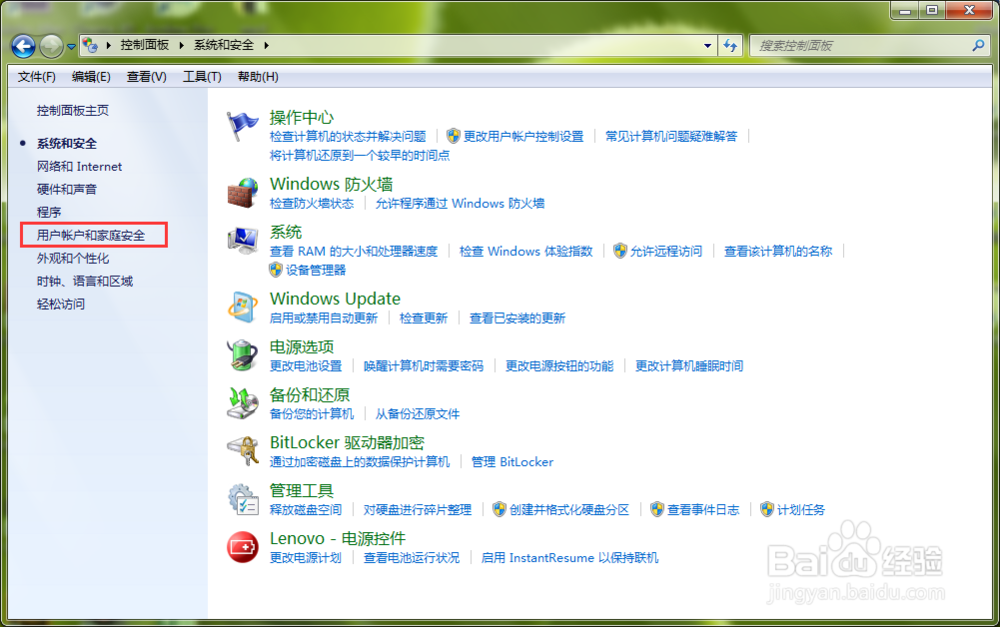
Task: Click 允许程序通过 Windows 防火墙
Action: click(460, 203)
